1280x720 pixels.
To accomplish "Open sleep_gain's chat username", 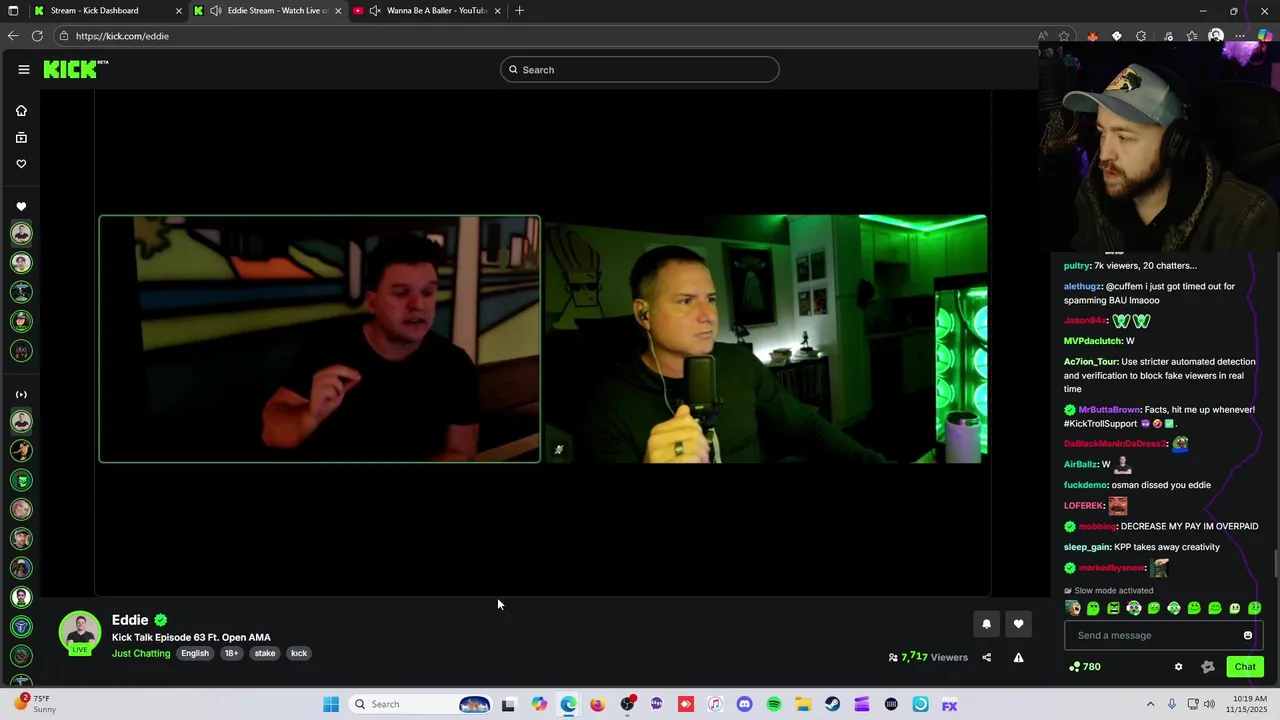I will 1087,547.
